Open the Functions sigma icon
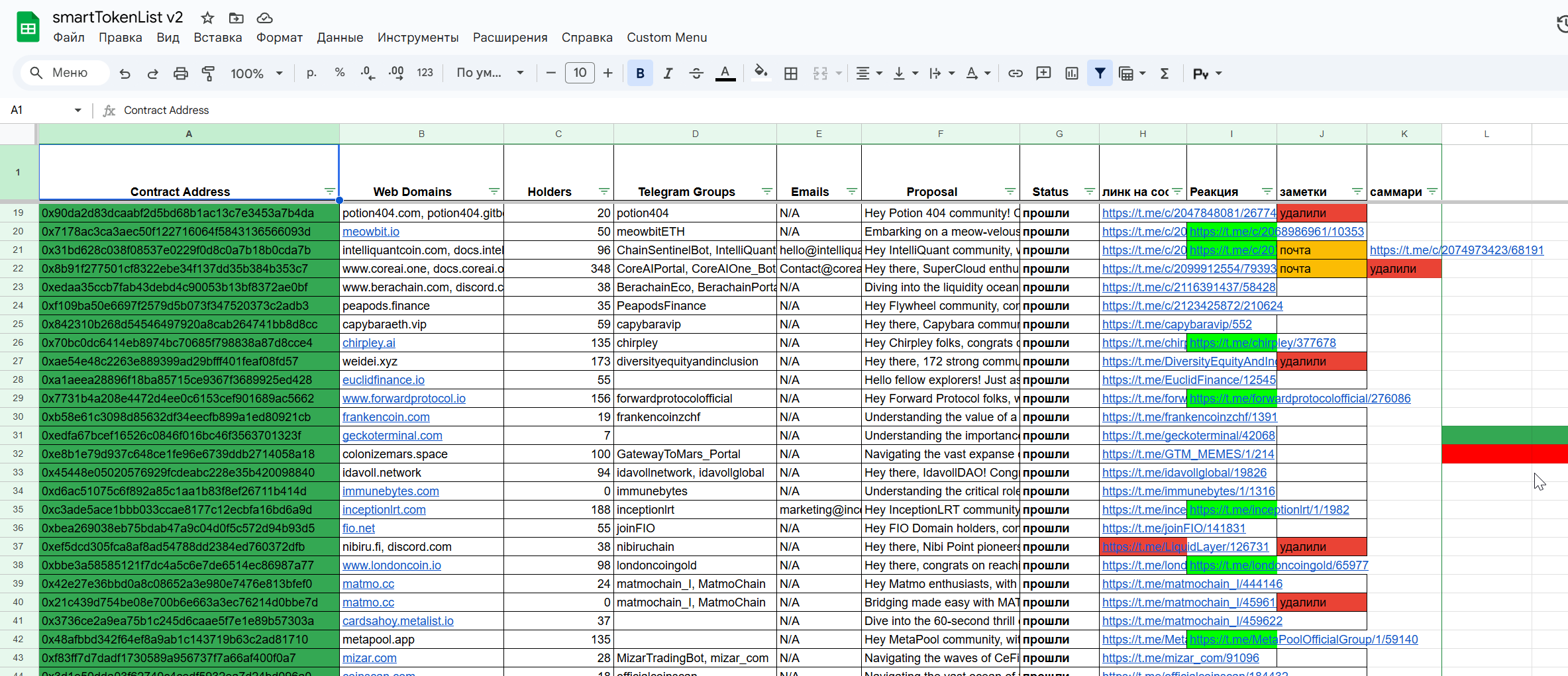This screenshot has height=676, width=1568. pyautogui.click(x=1164, y=73)
